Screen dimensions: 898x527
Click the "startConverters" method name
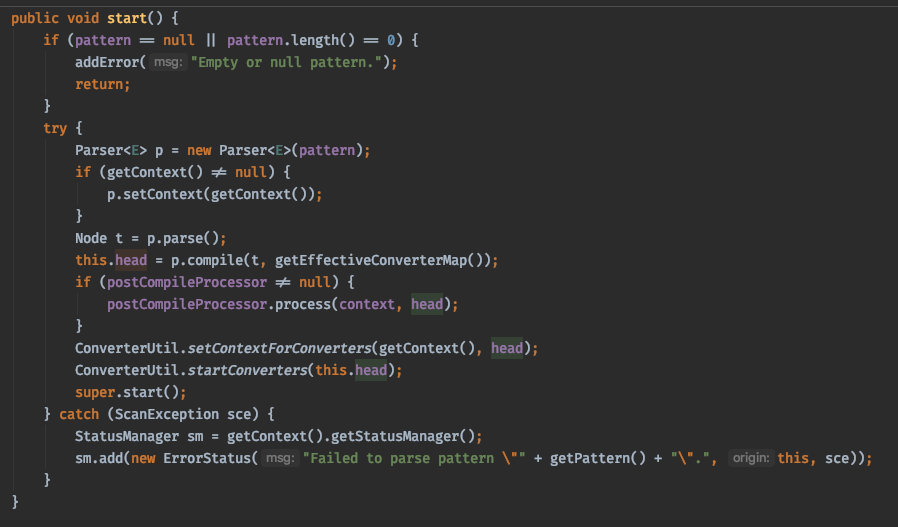[x=247, y=371]
